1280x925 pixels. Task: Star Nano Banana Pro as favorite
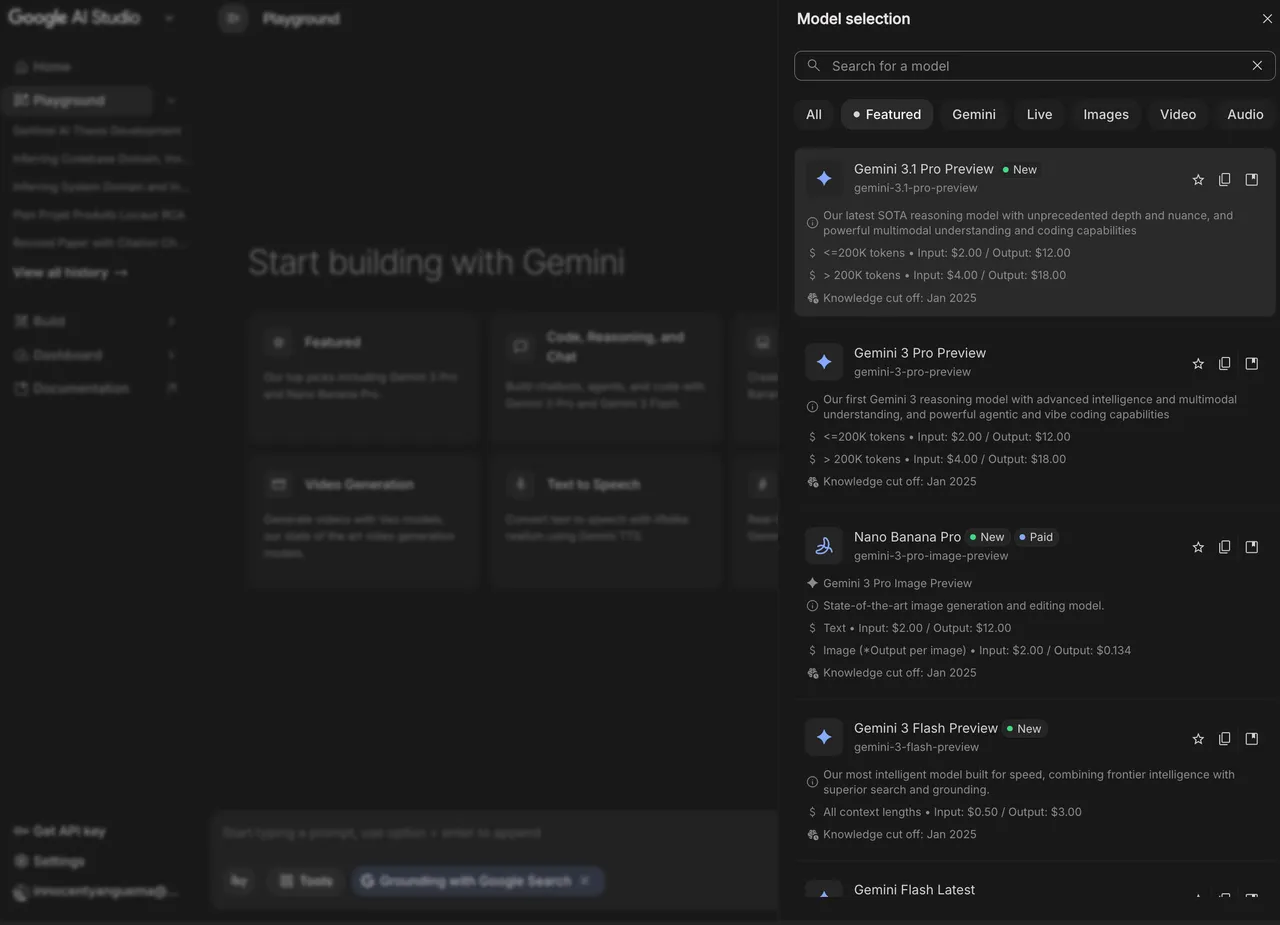click(1198, 547)
